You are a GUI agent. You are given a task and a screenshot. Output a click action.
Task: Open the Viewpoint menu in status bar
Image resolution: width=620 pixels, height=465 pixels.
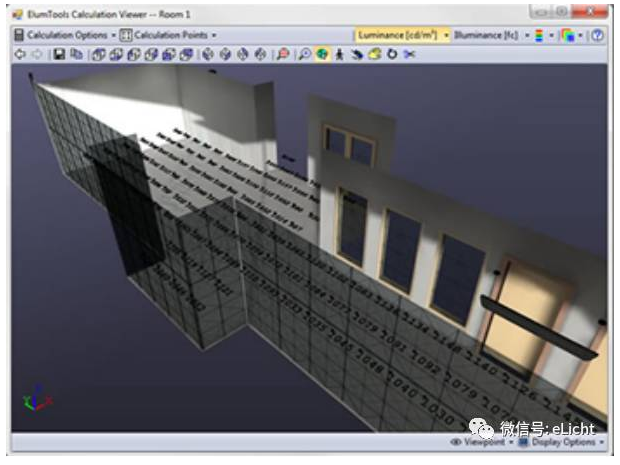click(482, 442)
